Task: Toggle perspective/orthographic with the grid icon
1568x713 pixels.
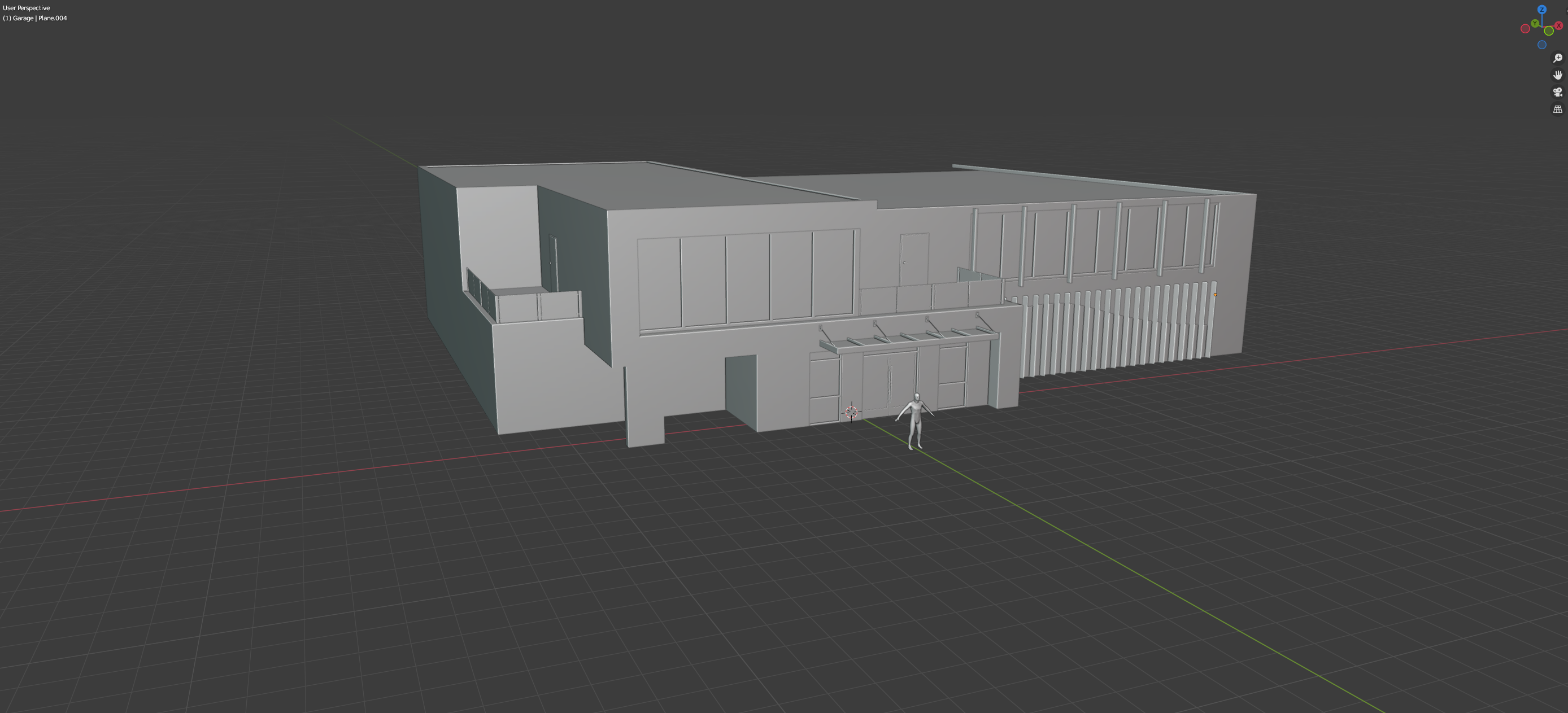Action: tap(1558, 110)
